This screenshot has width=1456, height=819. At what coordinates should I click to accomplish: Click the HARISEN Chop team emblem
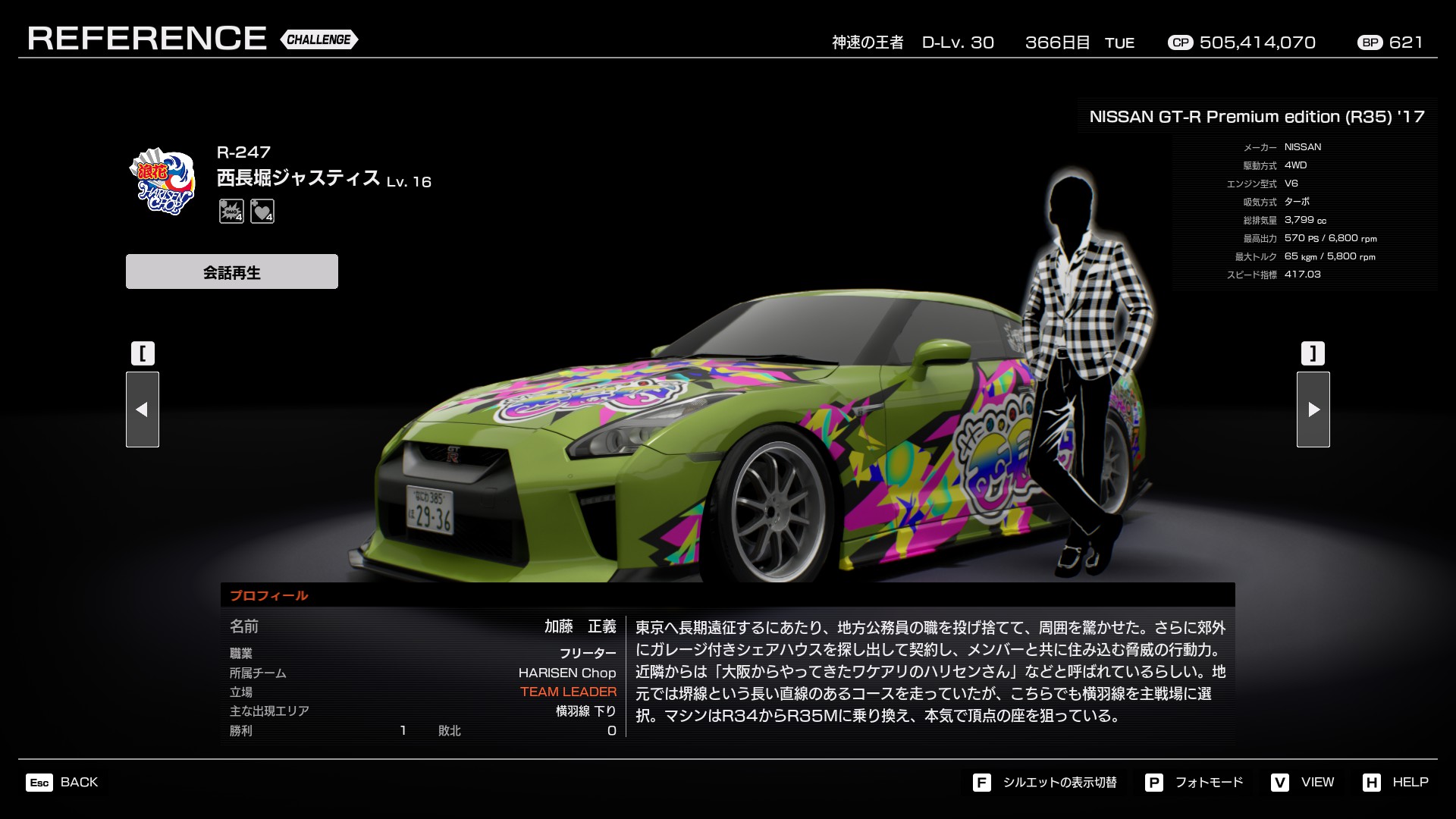click(x=163, y=181)
